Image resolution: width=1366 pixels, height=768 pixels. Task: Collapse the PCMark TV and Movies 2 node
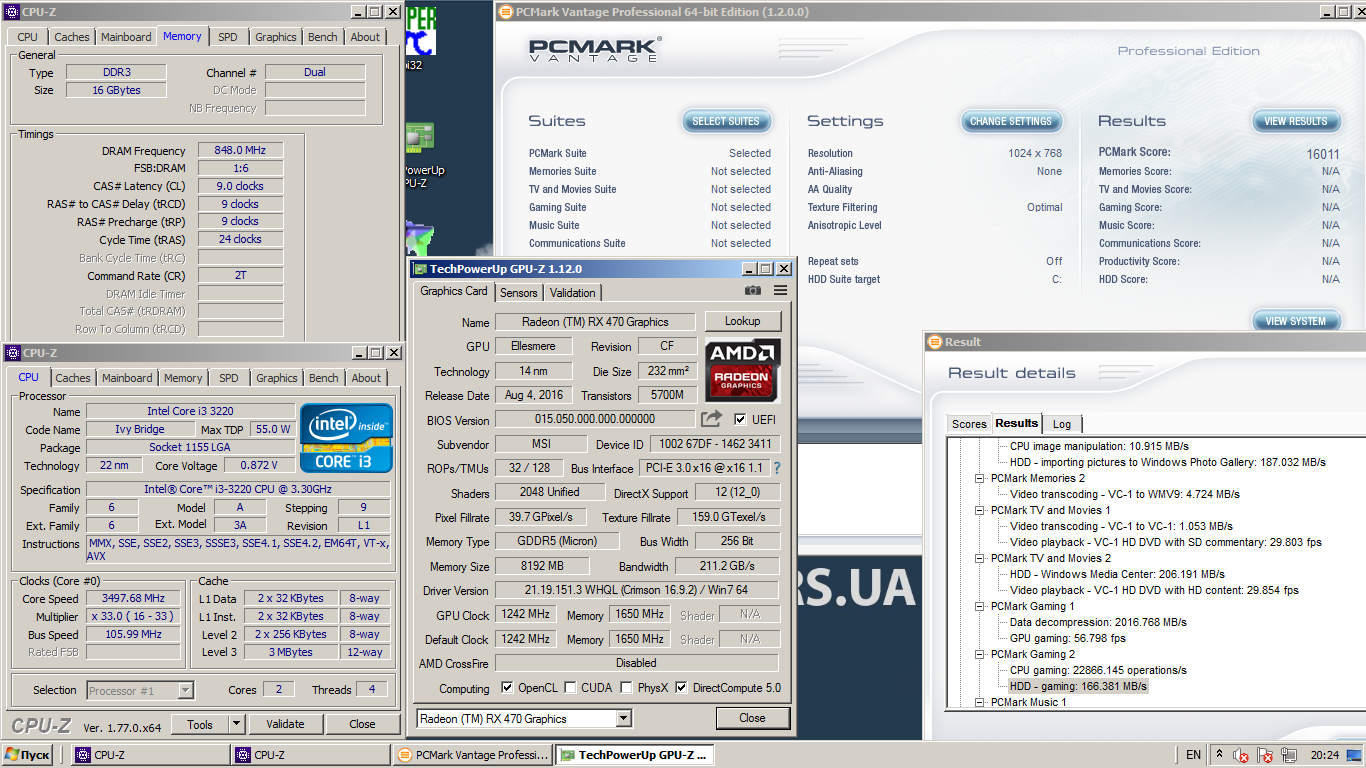tap(981, 558)
